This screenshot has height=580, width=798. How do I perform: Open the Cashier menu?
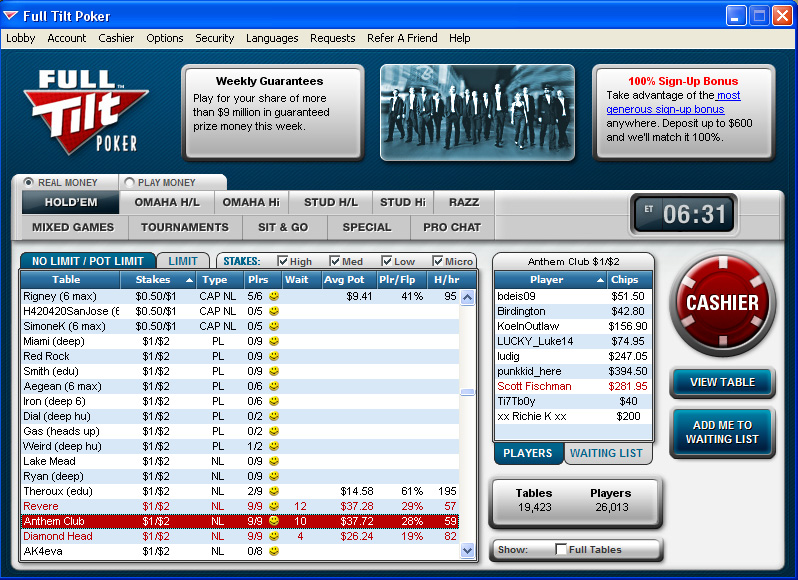tap(116, 38)
